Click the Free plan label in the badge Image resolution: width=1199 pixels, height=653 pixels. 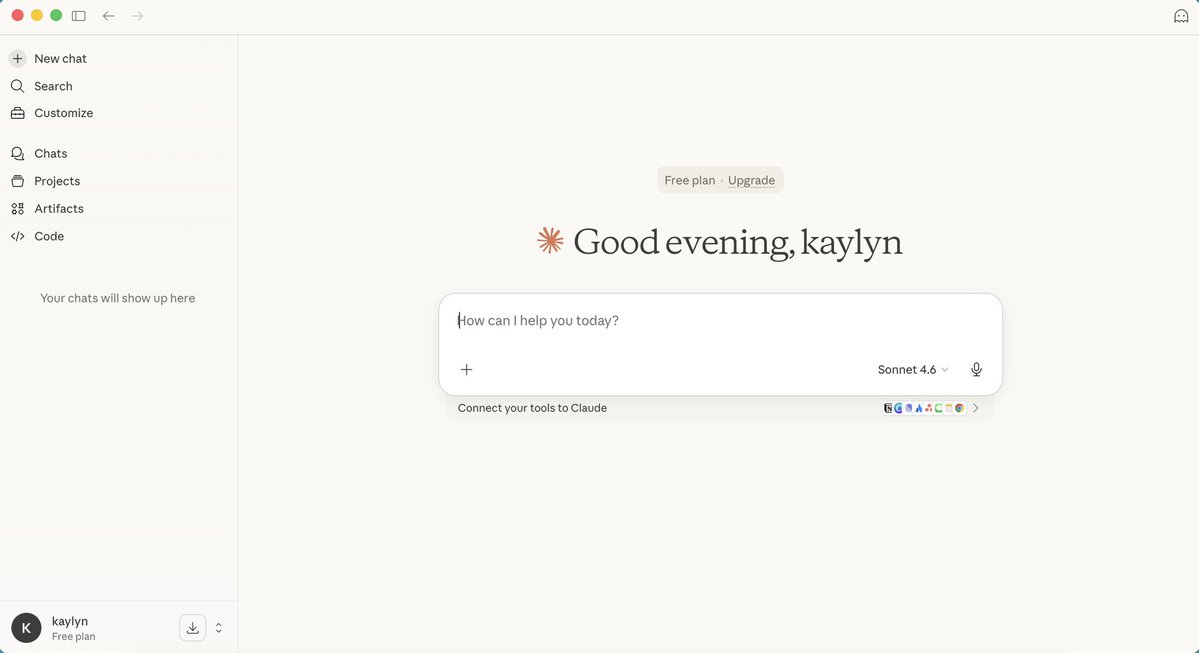tap(689, 180)
